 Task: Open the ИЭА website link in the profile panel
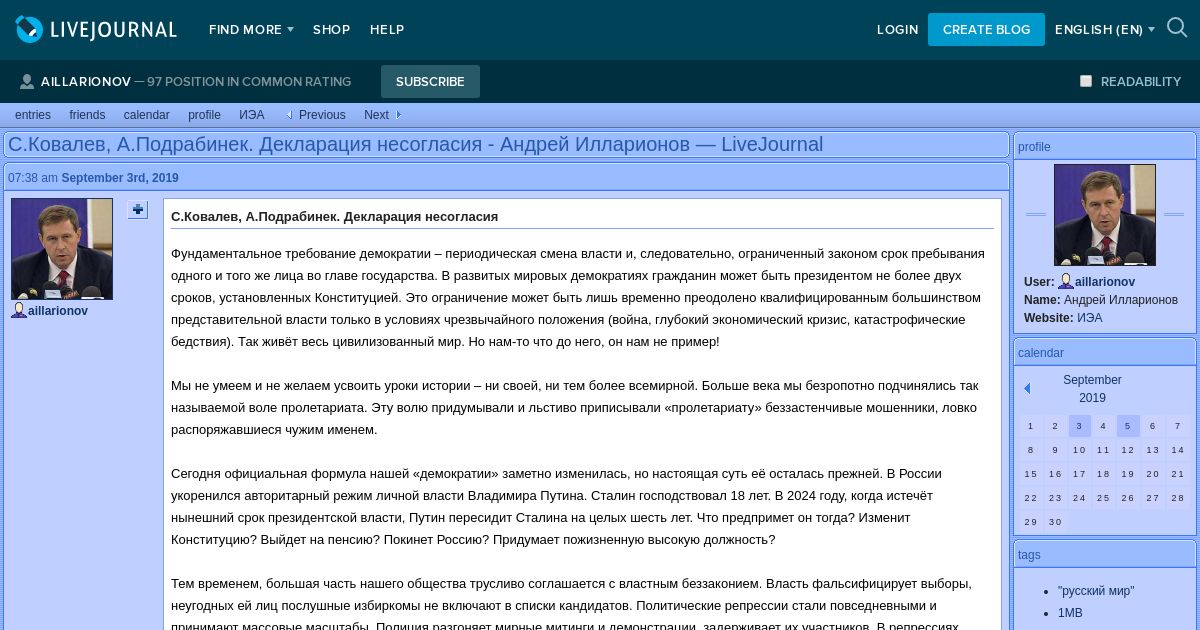1090,318
